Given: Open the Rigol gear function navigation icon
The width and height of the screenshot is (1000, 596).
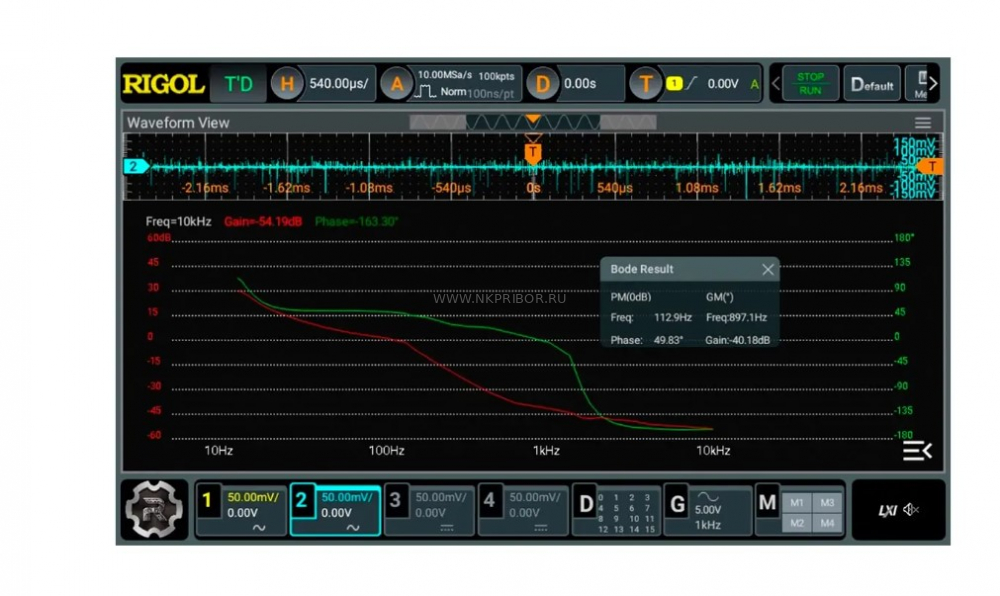Looking at the screenshot, I should pyautogui.click(x=154, y=509).
